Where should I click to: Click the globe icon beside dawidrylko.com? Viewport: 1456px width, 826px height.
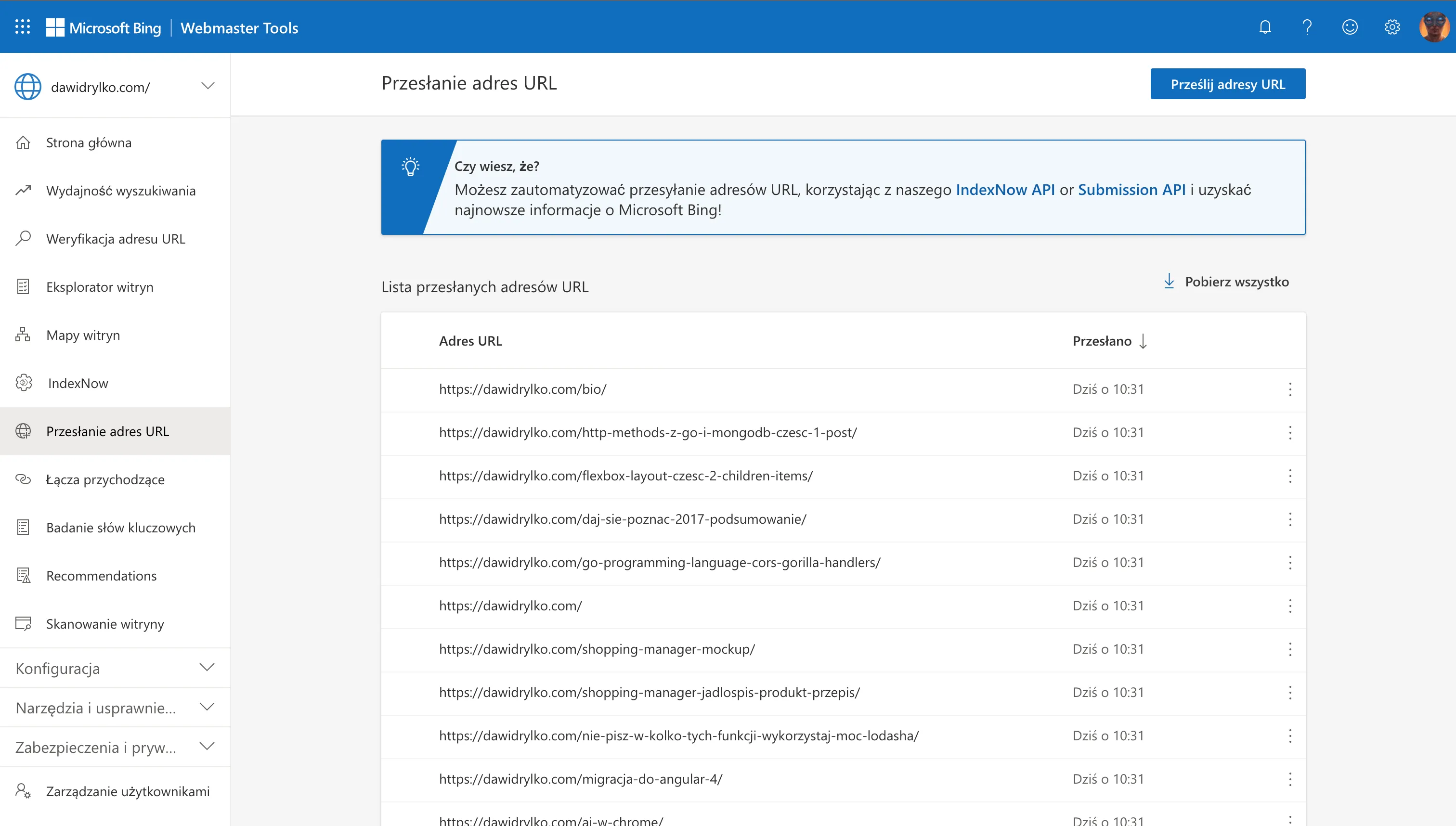tap(28, 87)
